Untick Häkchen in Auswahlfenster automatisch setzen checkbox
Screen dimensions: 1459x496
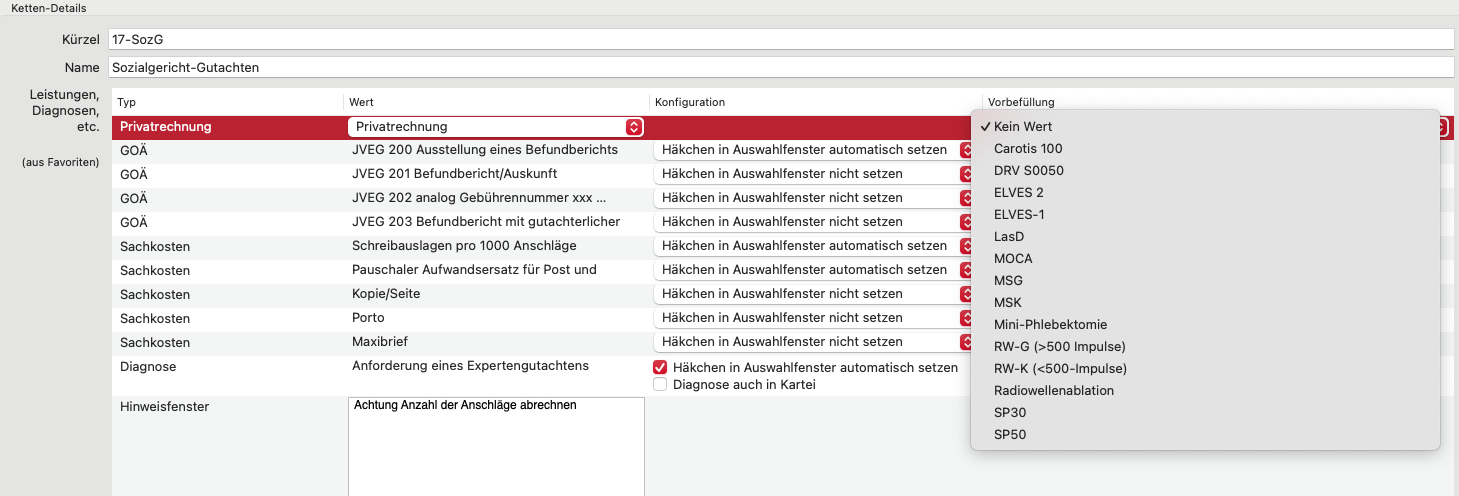tap(660, 367)
